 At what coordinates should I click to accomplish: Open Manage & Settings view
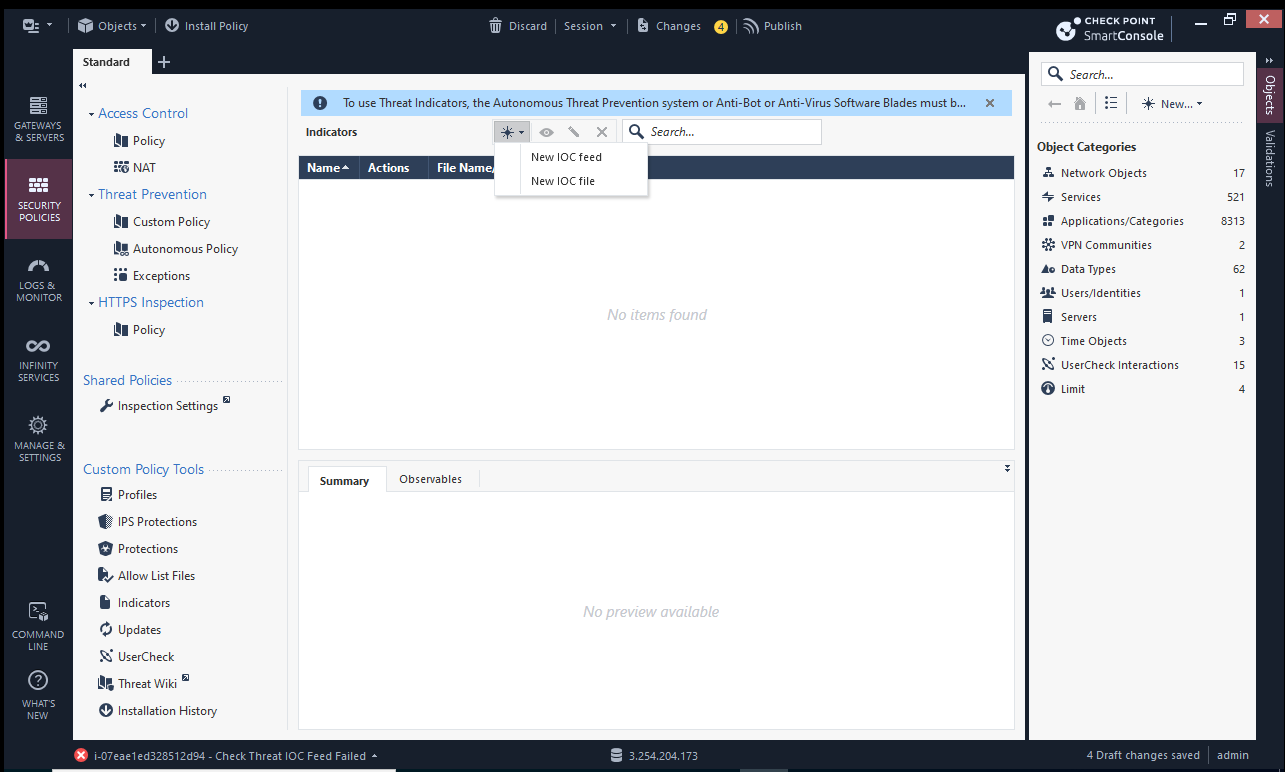[x=38, y=438]
